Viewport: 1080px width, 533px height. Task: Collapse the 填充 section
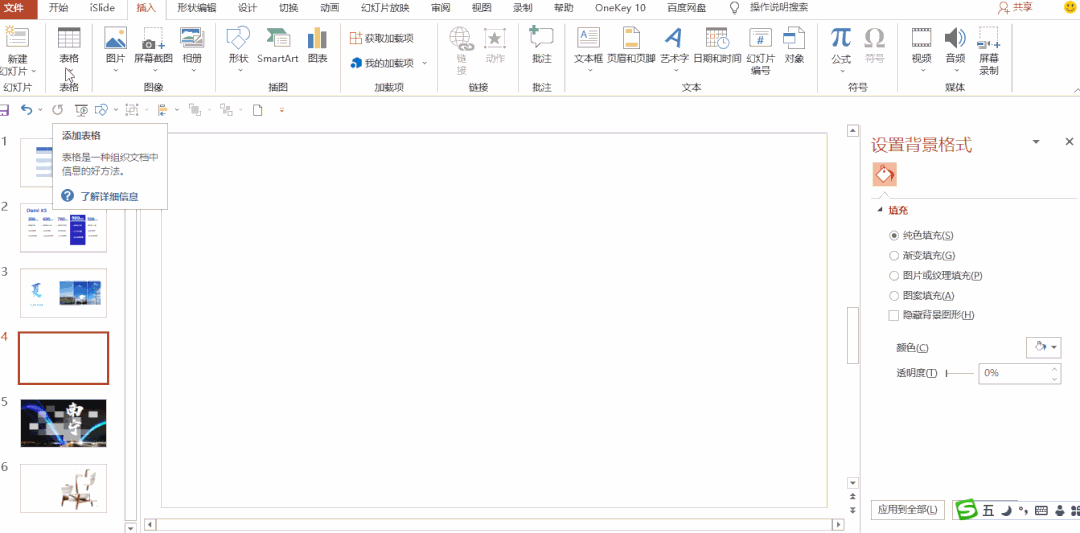(881, 211)
